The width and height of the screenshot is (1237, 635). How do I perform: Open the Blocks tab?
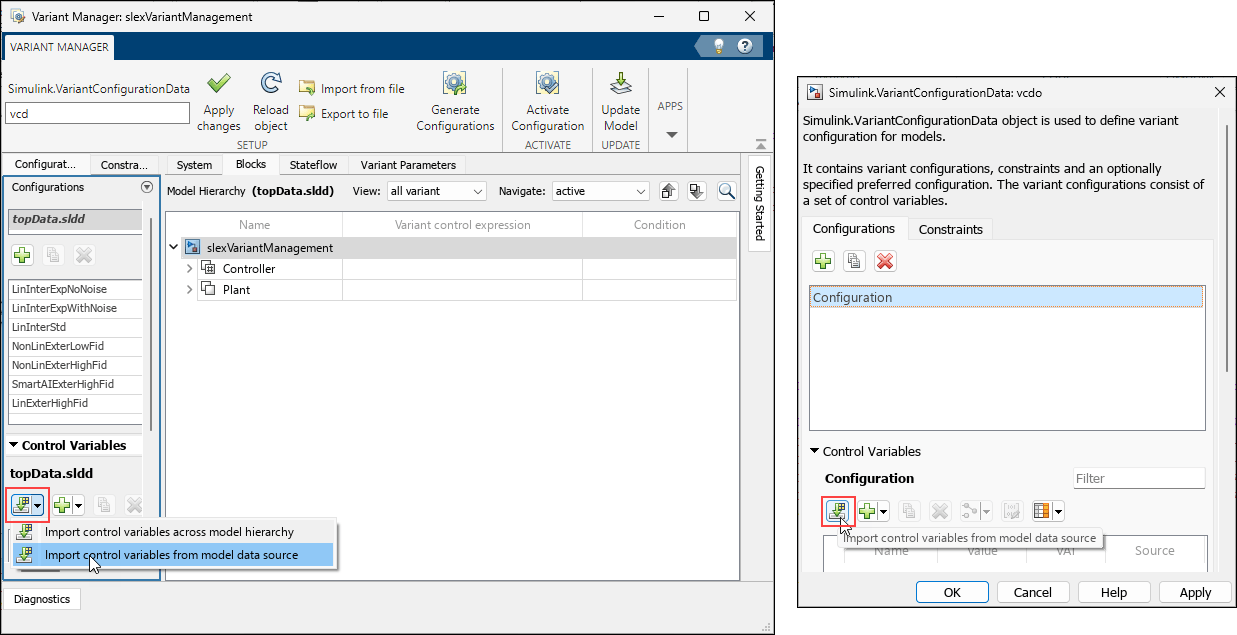pyautogui.click(x=251, y=165)
